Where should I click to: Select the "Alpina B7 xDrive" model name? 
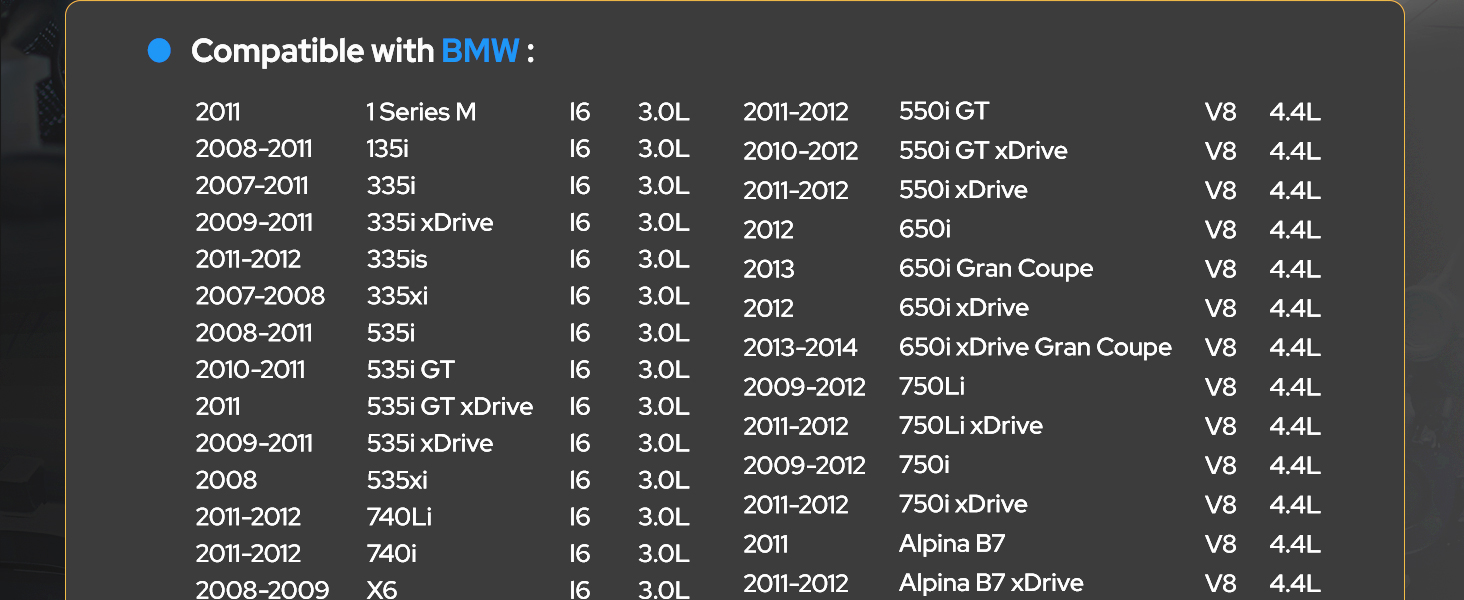click(991, 583)
